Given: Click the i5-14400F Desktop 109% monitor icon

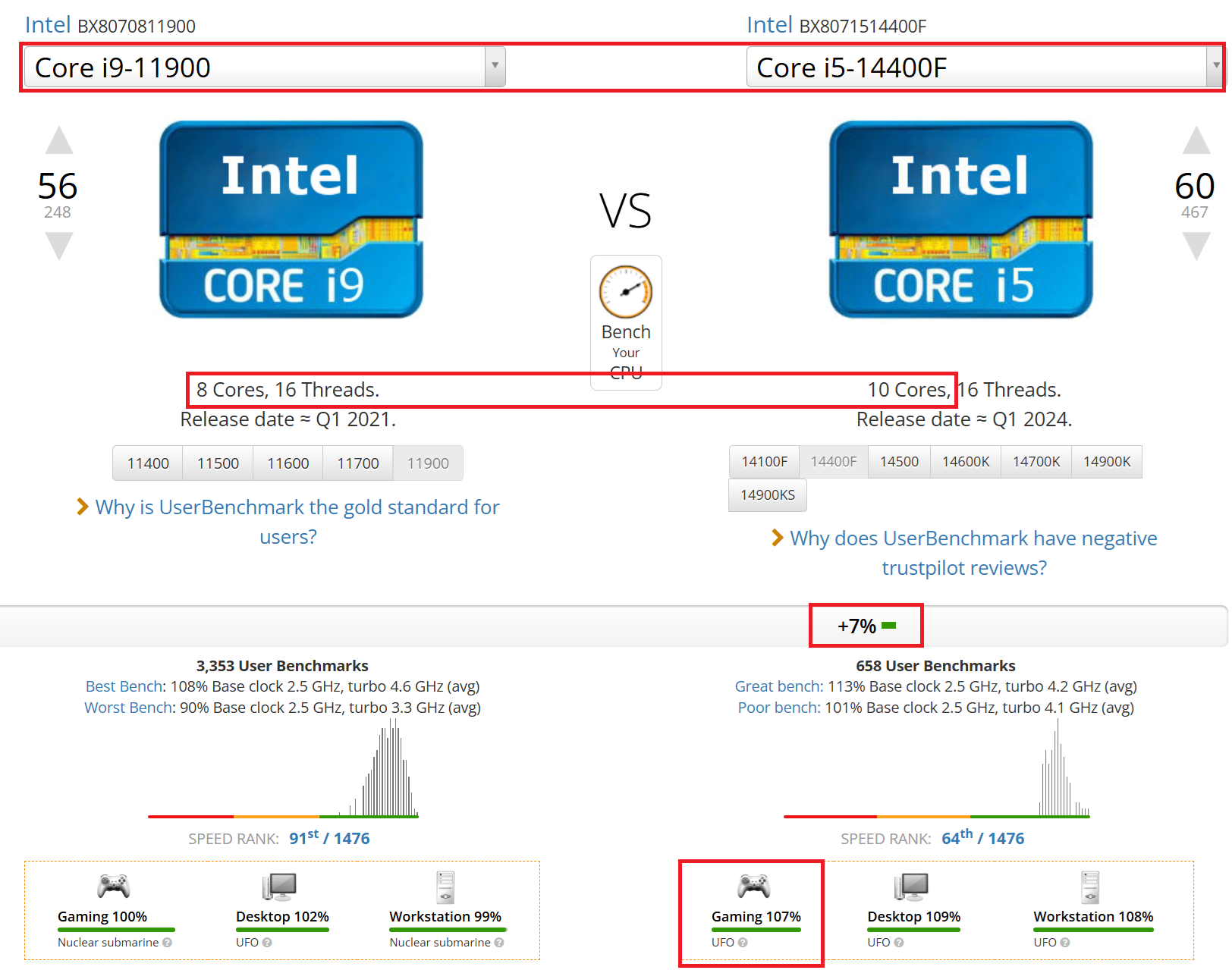Looking at the screenshot, I should 911,886.
